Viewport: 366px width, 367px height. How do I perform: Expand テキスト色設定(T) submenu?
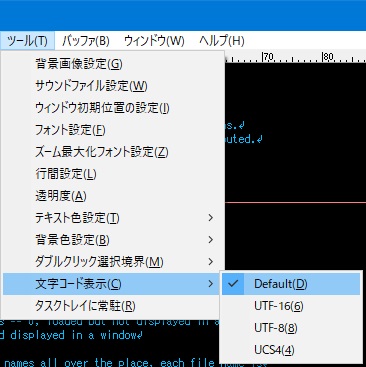point(113,218)
